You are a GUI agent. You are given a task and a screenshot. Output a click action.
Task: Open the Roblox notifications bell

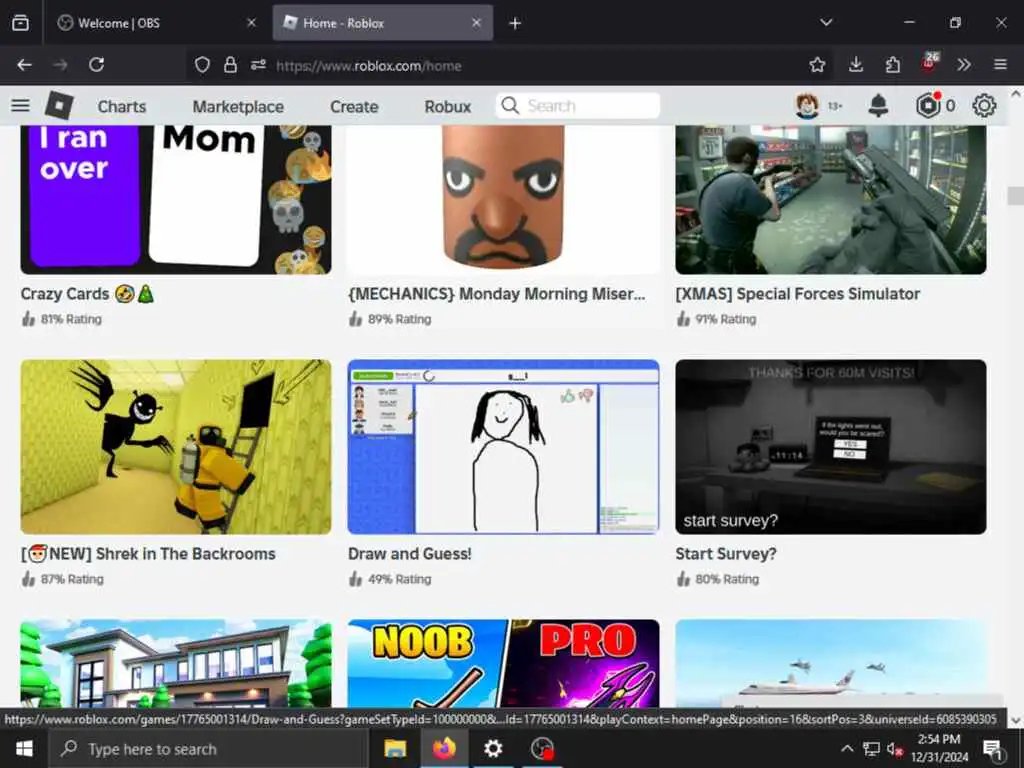(x=878, y=105)
